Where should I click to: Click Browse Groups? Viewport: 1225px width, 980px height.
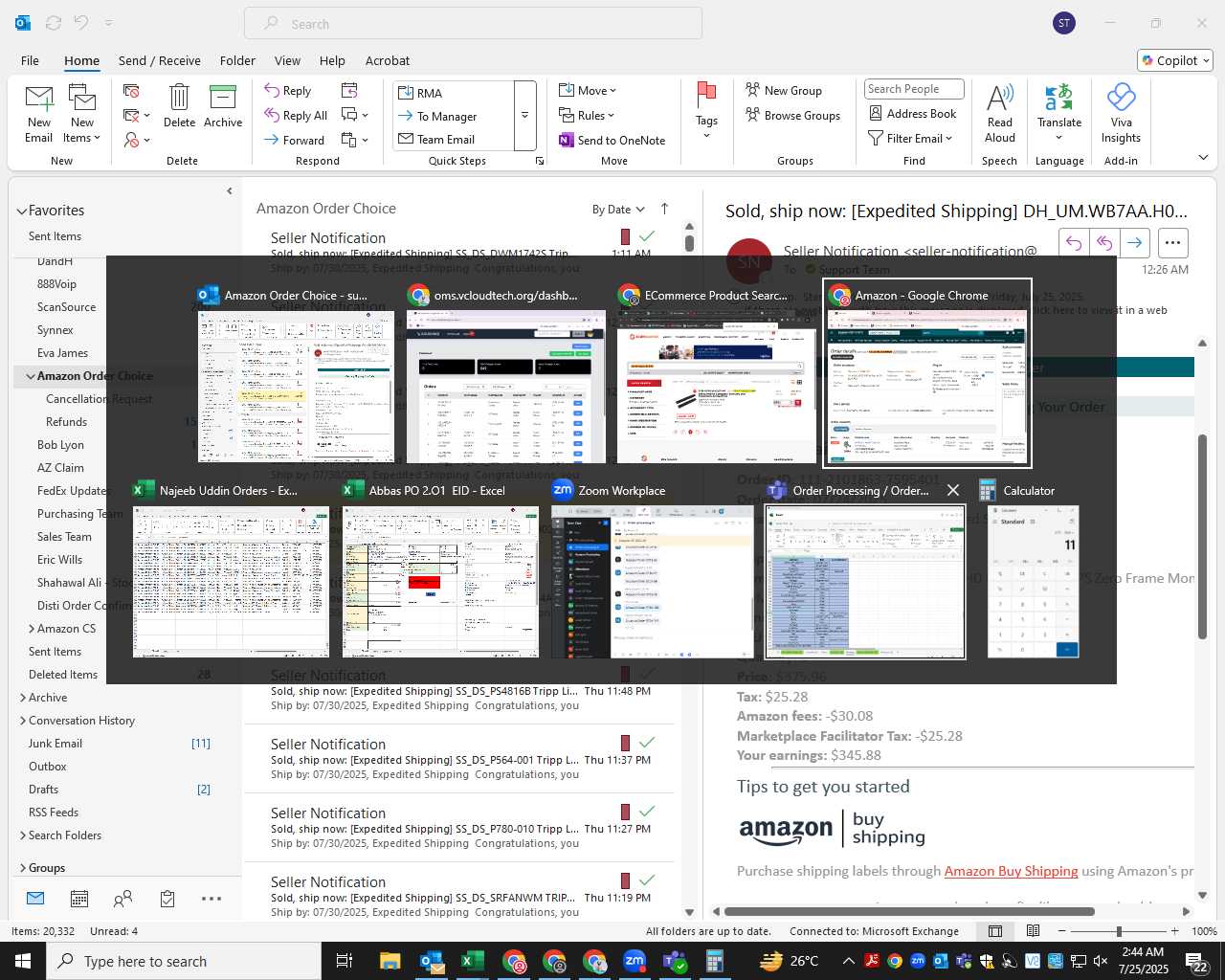pyautogui.click(x=793, y=115)
